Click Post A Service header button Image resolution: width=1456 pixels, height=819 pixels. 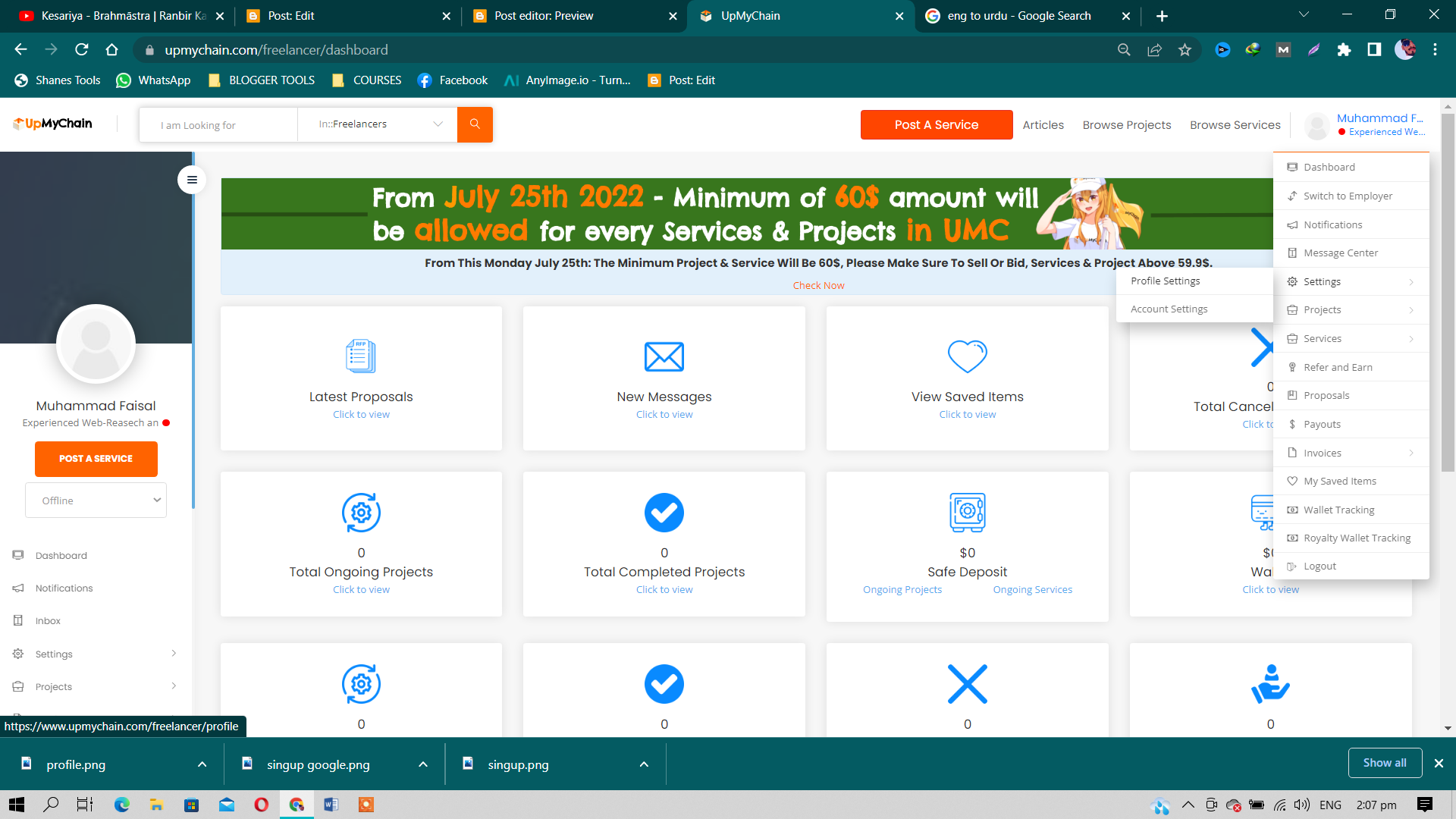(936, 125)
